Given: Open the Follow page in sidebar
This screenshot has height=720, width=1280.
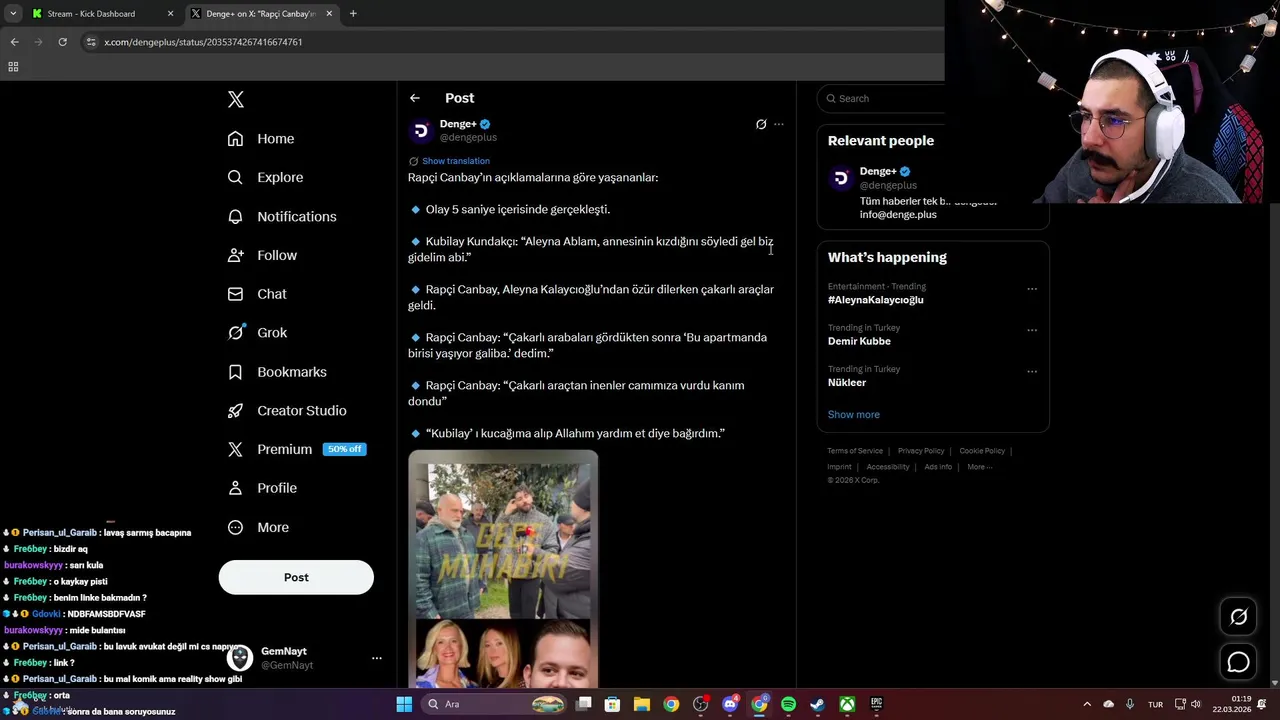Looking at the screenshot, I should [x=262, y=255].
